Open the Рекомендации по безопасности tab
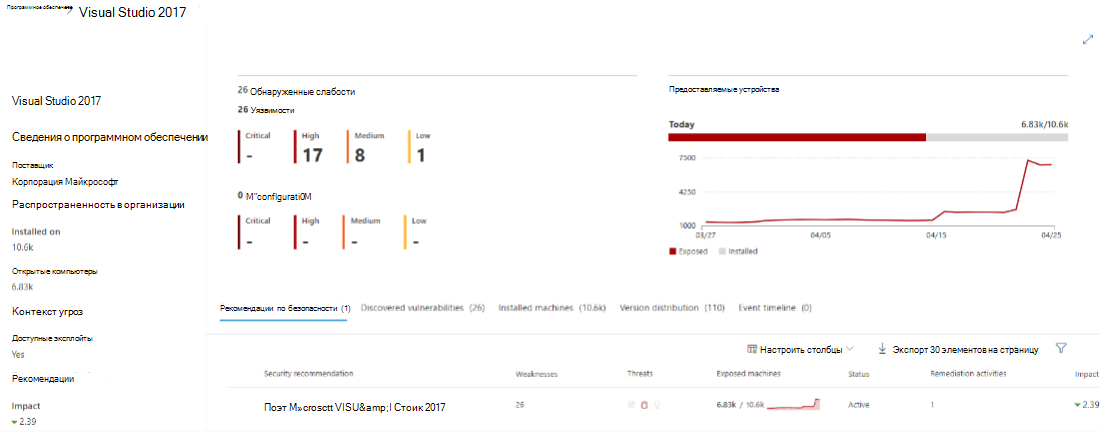 tap(285, 308)
